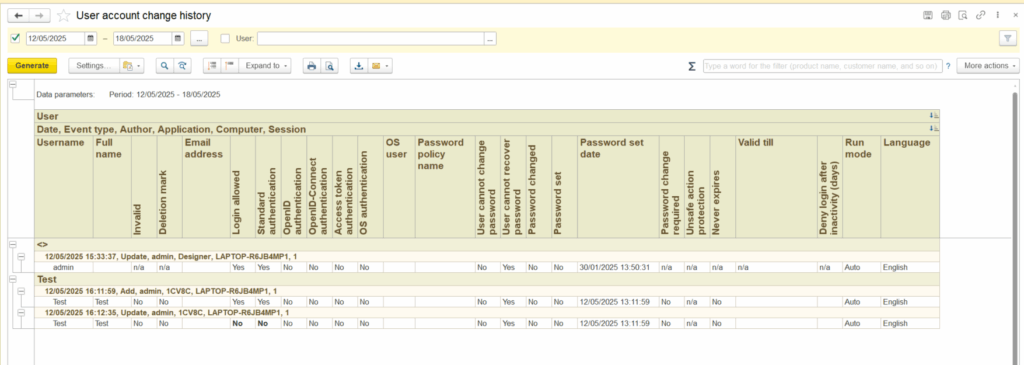Screen dimensions: 1024x365
Task: Click the end date field 18/05/2025
Action: pos(143,39)
